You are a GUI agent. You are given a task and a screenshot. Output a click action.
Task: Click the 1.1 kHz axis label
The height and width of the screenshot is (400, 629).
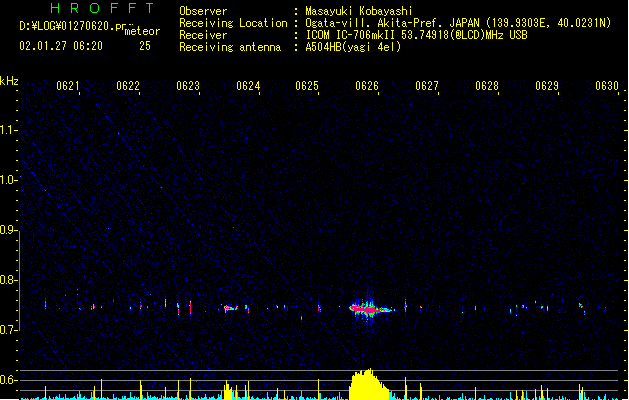coord(8,130)
